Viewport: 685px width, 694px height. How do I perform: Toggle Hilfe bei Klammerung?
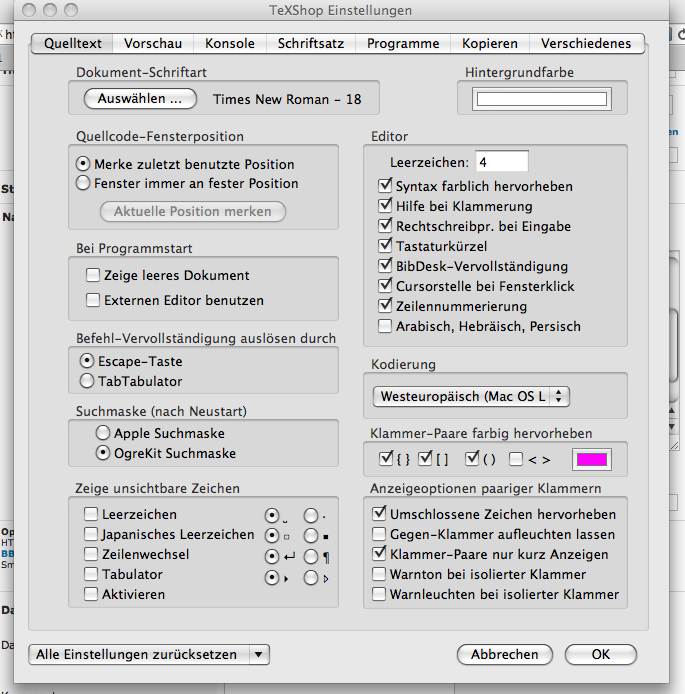tap(385, 206)
